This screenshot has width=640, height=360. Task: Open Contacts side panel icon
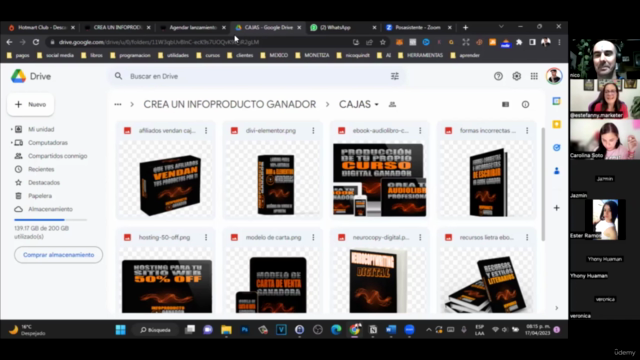(556, 171)
